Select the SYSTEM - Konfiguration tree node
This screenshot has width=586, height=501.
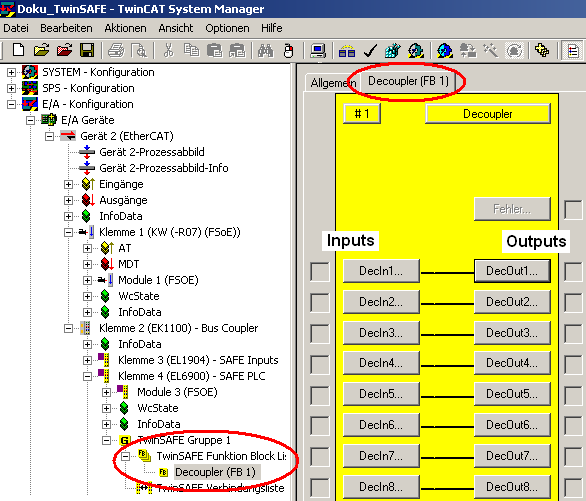coord(98,72)
